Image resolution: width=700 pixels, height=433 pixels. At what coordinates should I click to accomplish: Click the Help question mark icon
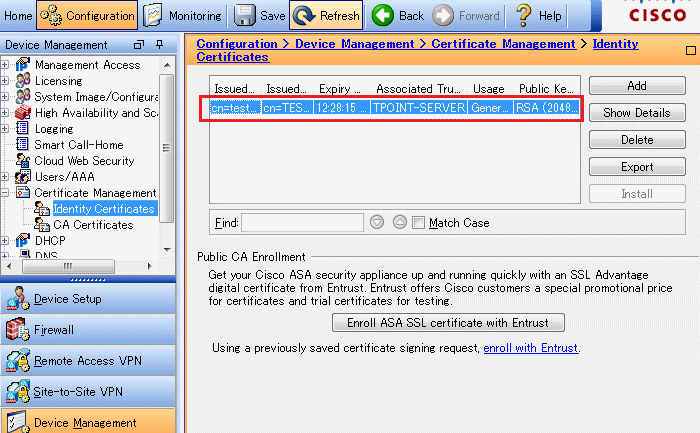coord(524,16)
